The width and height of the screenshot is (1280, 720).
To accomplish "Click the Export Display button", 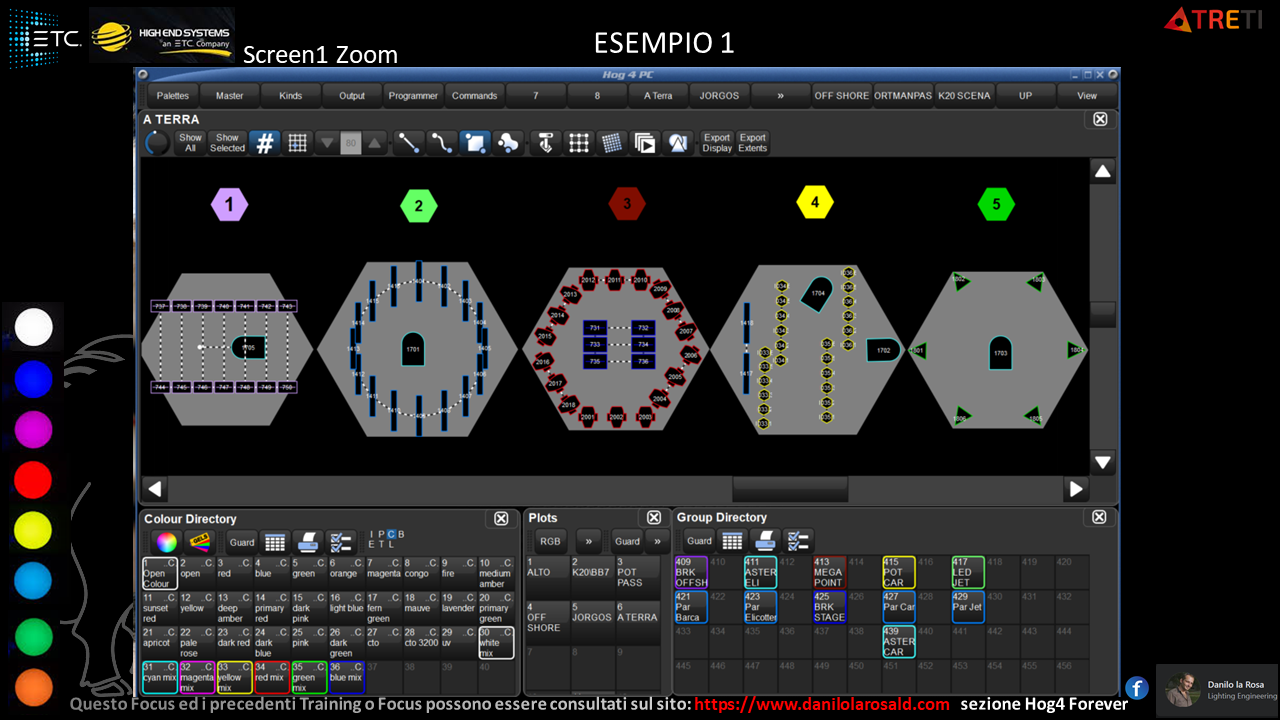I will pos(717,143).
